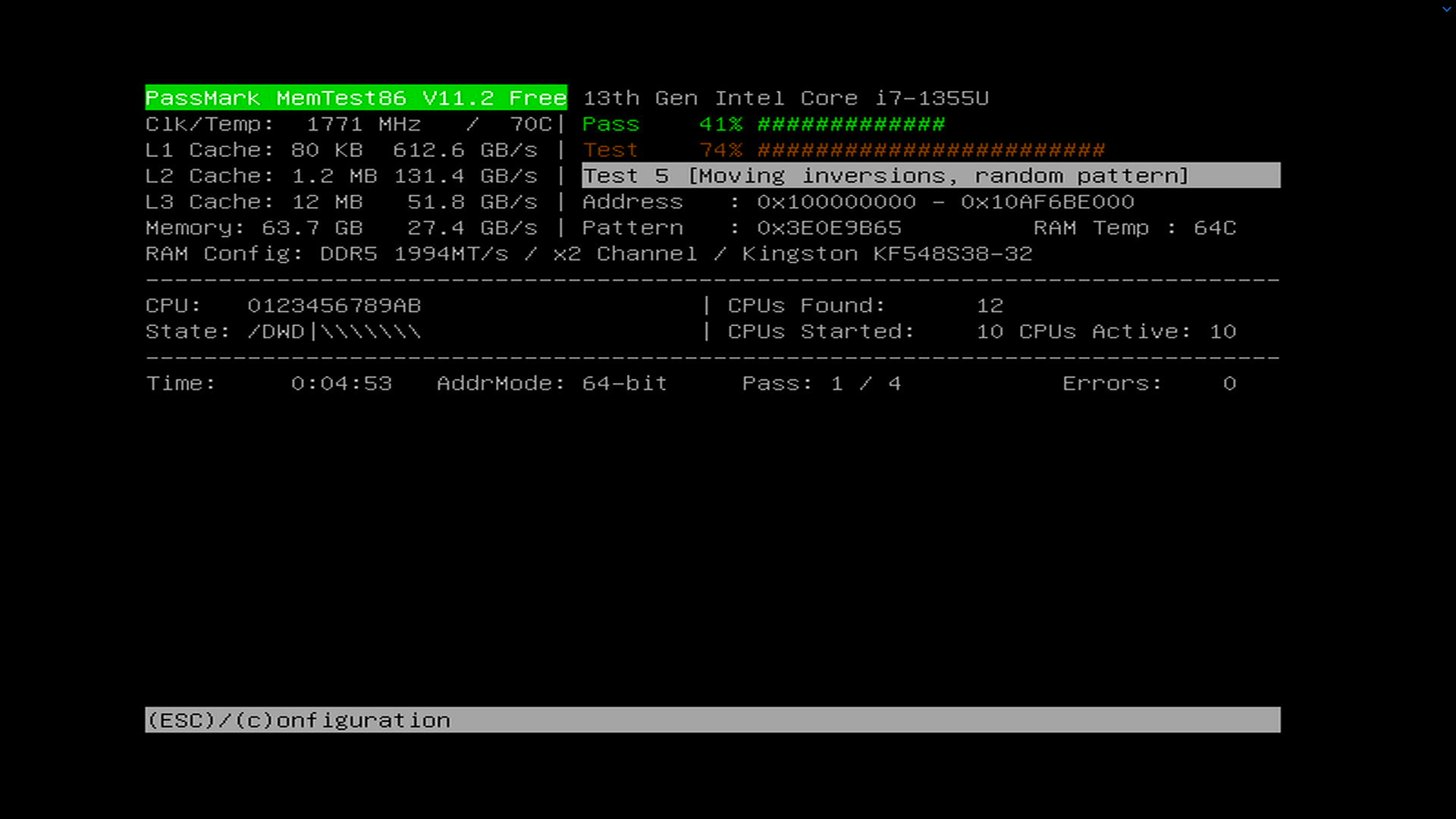Click the Memory 63.7 GB reading
This screenshot has height=819, width=1456.
(x=312, y=228)
